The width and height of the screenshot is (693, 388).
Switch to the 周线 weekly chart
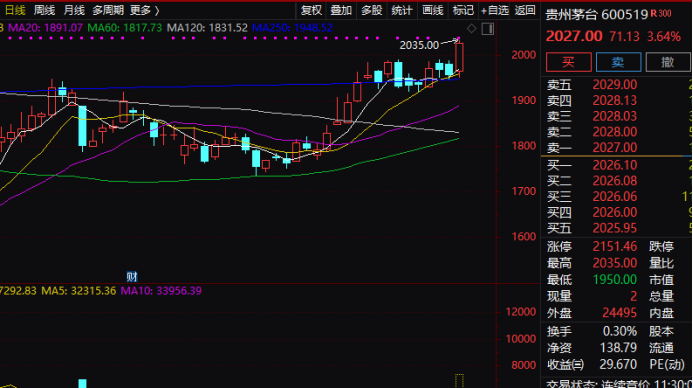pos(45,10)
